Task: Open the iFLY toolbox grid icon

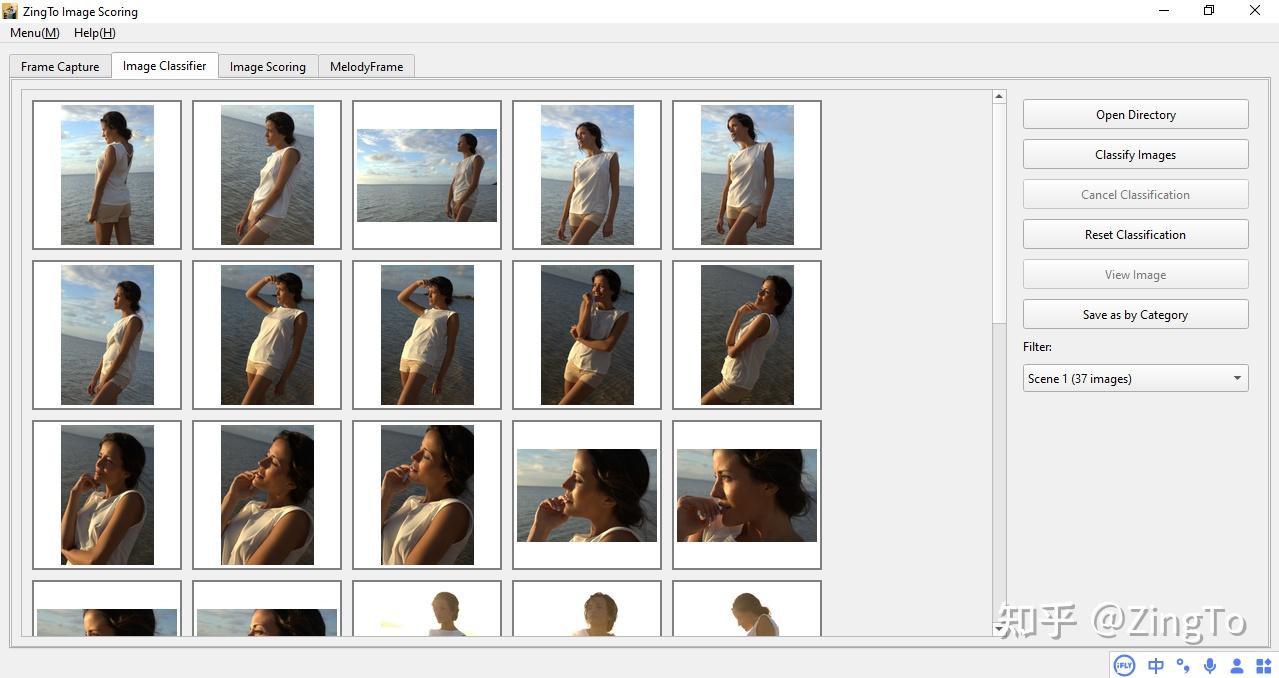Action: pos(1263,666)
